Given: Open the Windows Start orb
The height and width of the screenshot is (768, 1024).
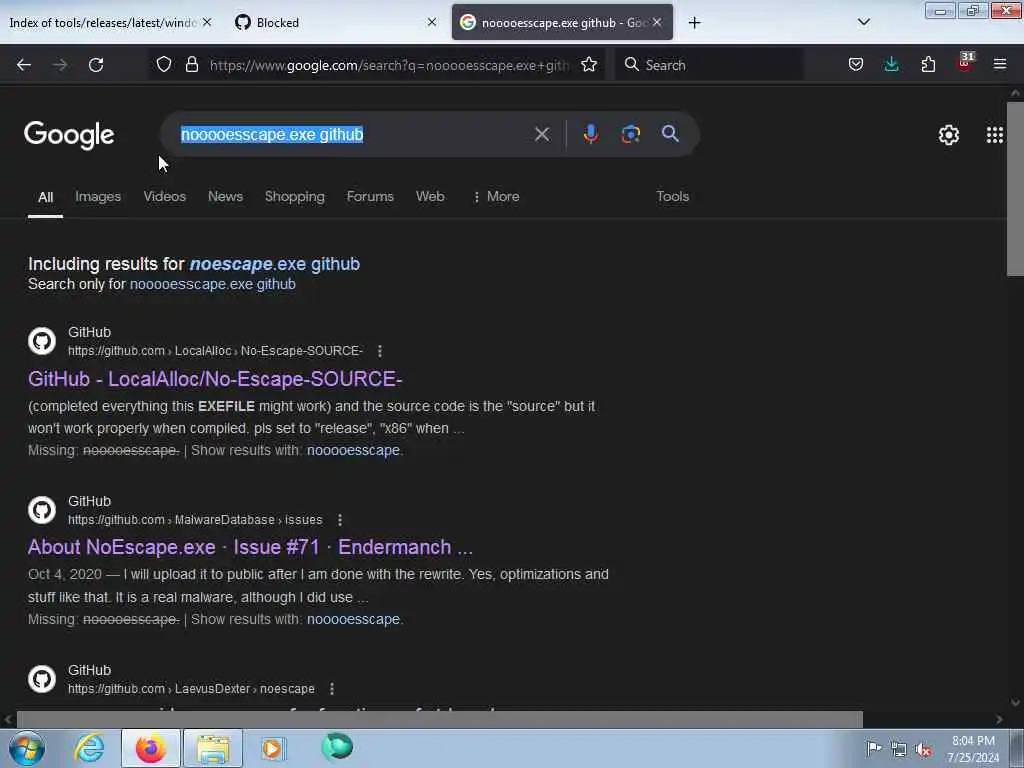Looking at the screenshot, I should pyautogui.click(x=27, y=748).
